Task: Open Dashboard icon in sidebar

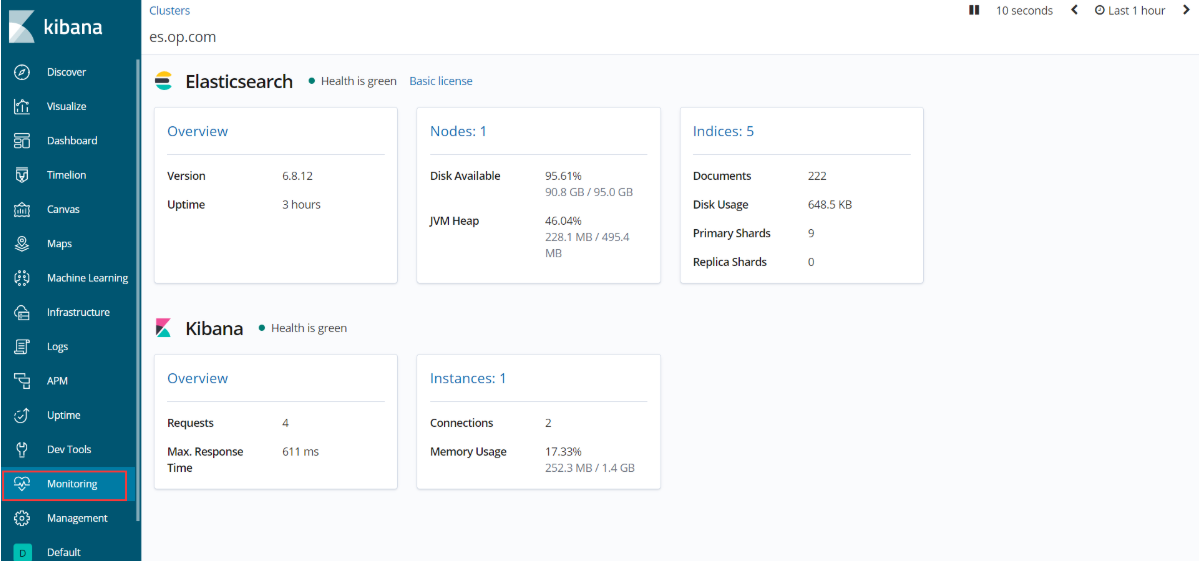Action: pos(22,141)
